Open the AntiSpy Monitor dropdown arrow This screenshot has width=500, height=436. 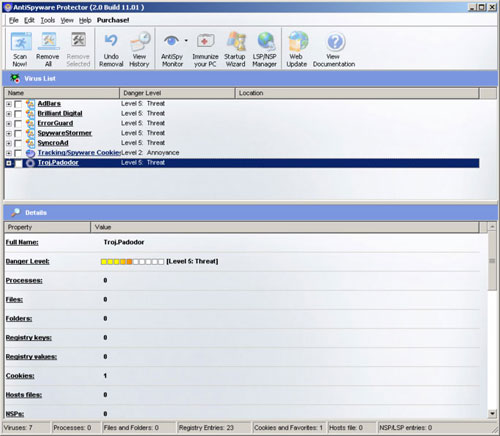(x=186, y=41)
